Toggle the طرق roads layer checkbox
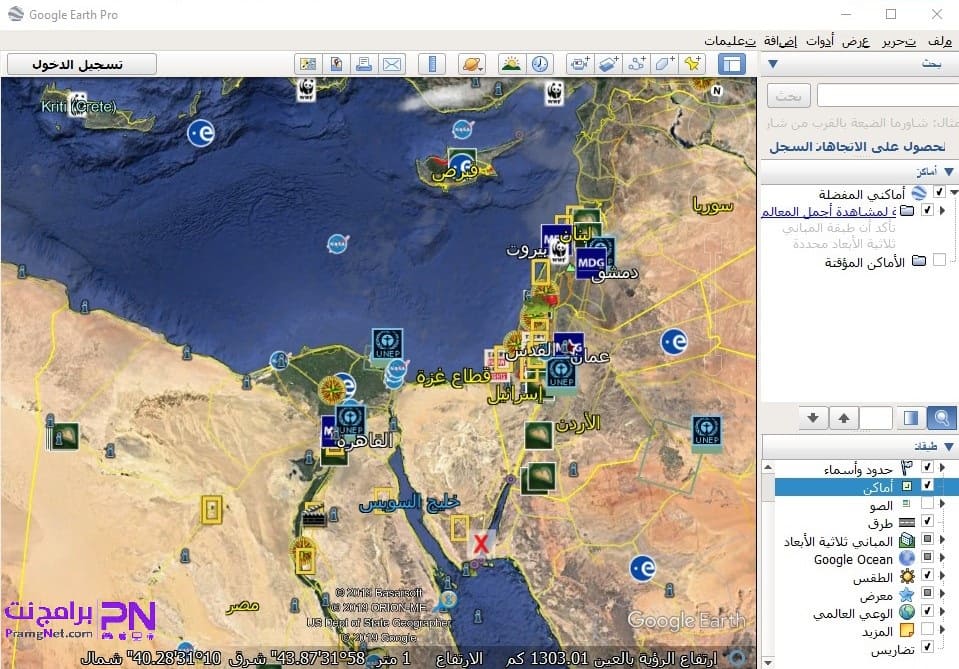The image size is (959, 669). pyautogui.click(x=927, y=521)
